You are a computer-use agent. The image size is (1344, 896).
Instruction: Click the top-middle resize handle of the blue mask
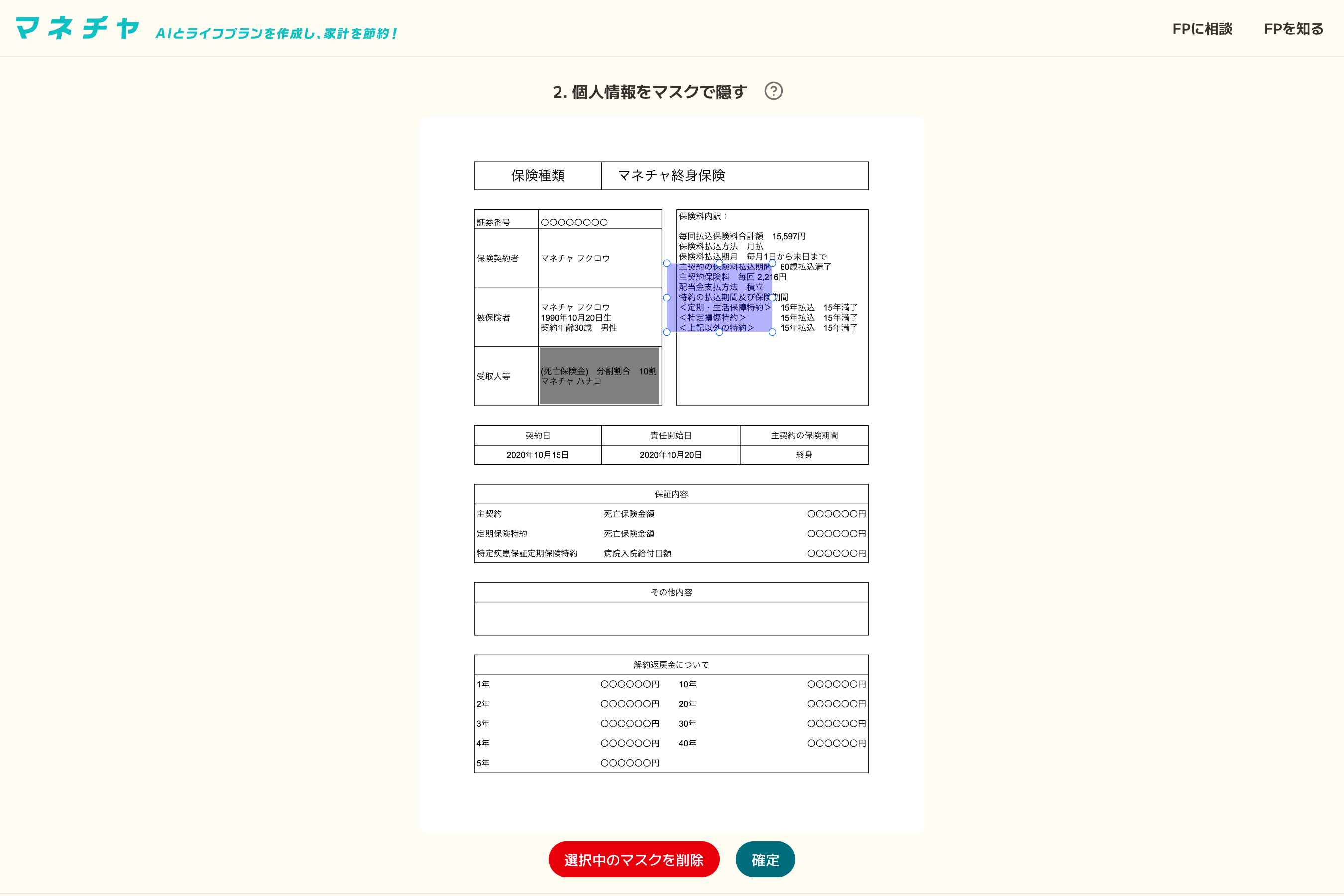pos(719,263)
